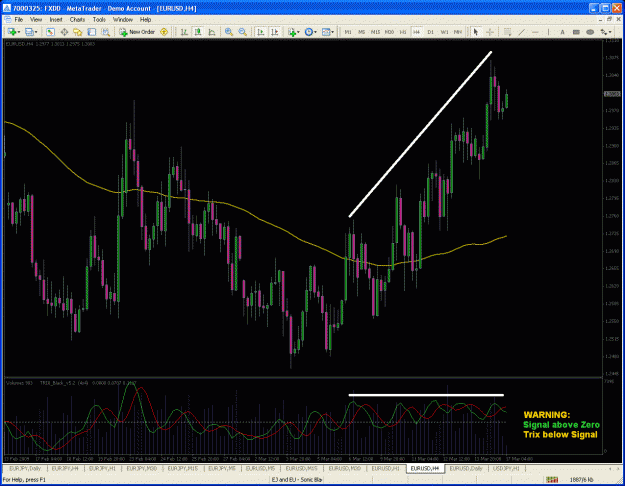The width and height of the screenshot is (625, 486).
Task: Select the rectangle shape tool
Action: point(576,32)
